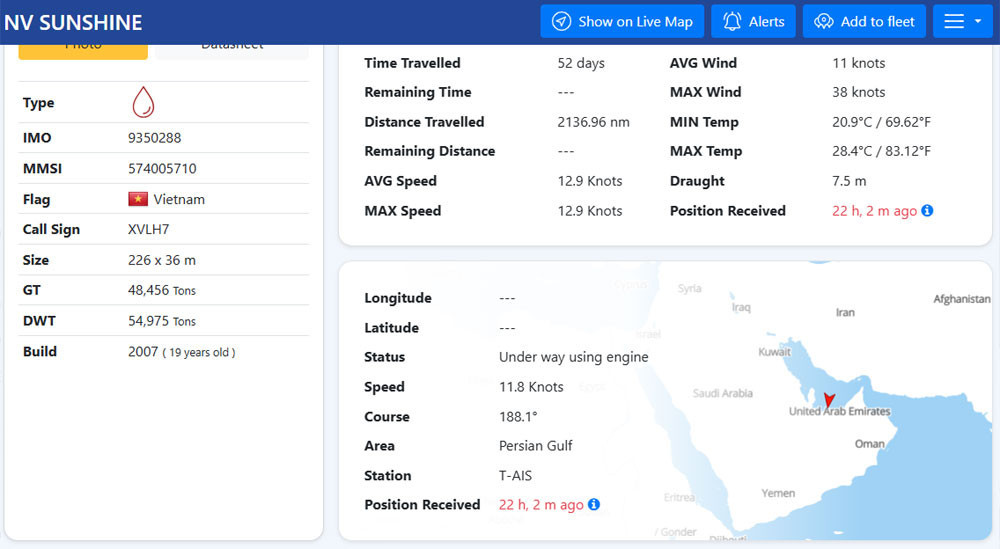Click the NV SUNSHINE vessel title
Image resolution: width=1000 pixels, height=549 pixels.
coord(73,22)
